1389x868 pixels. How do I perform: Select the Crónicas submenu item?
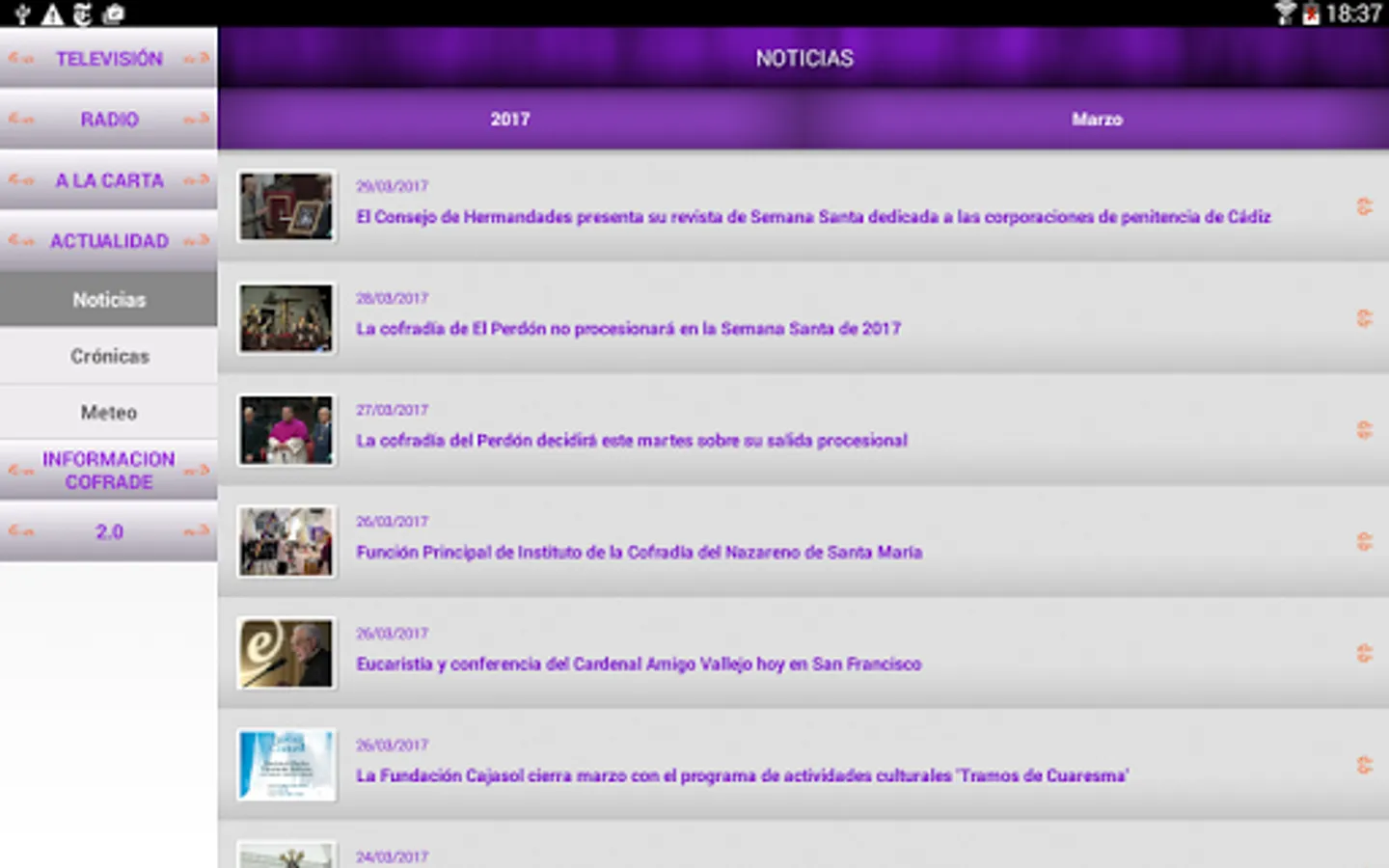[x=108, y=356]
